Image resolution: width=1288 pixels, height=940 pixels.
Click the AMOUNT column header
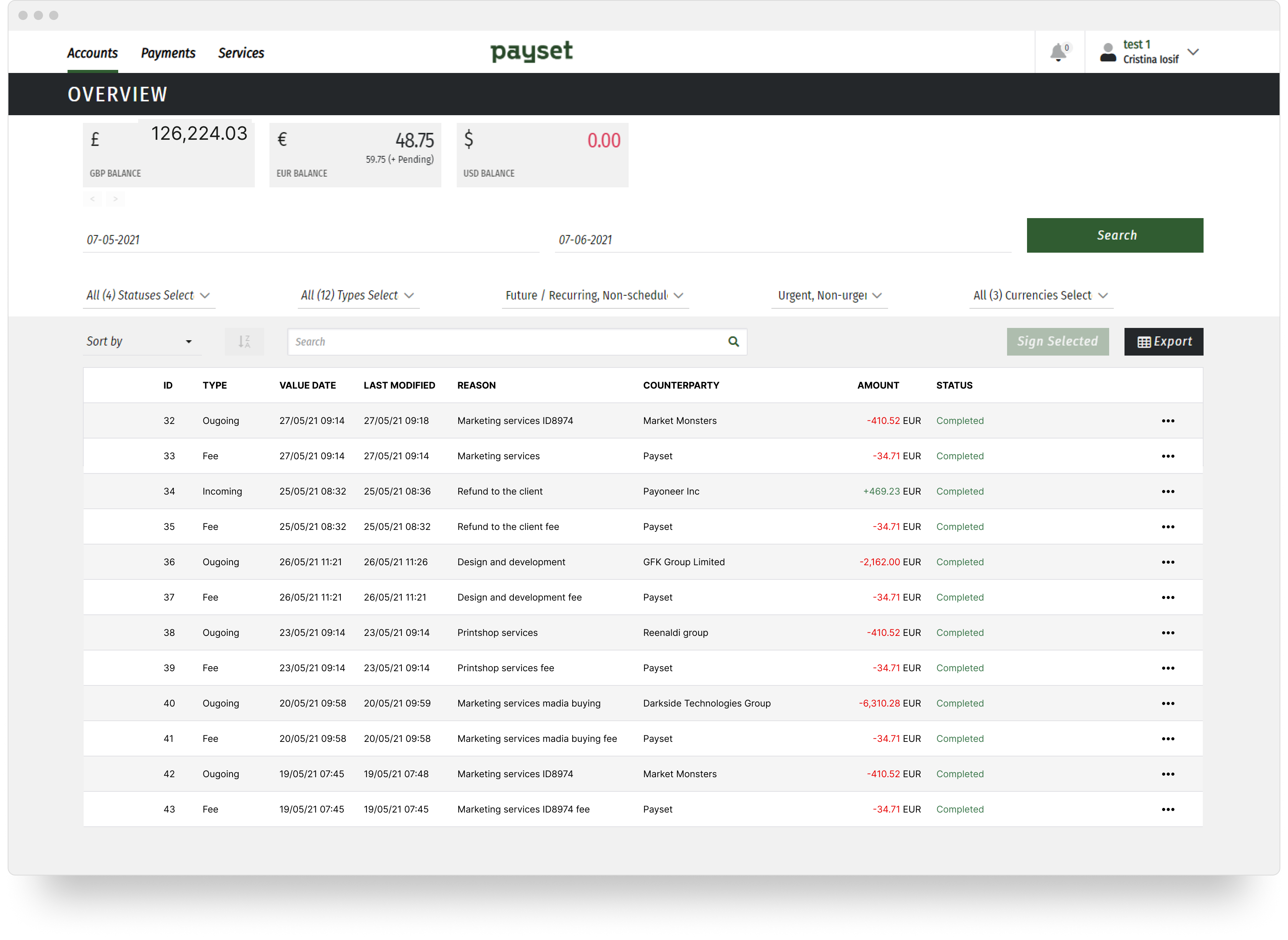tap(878, 385)
